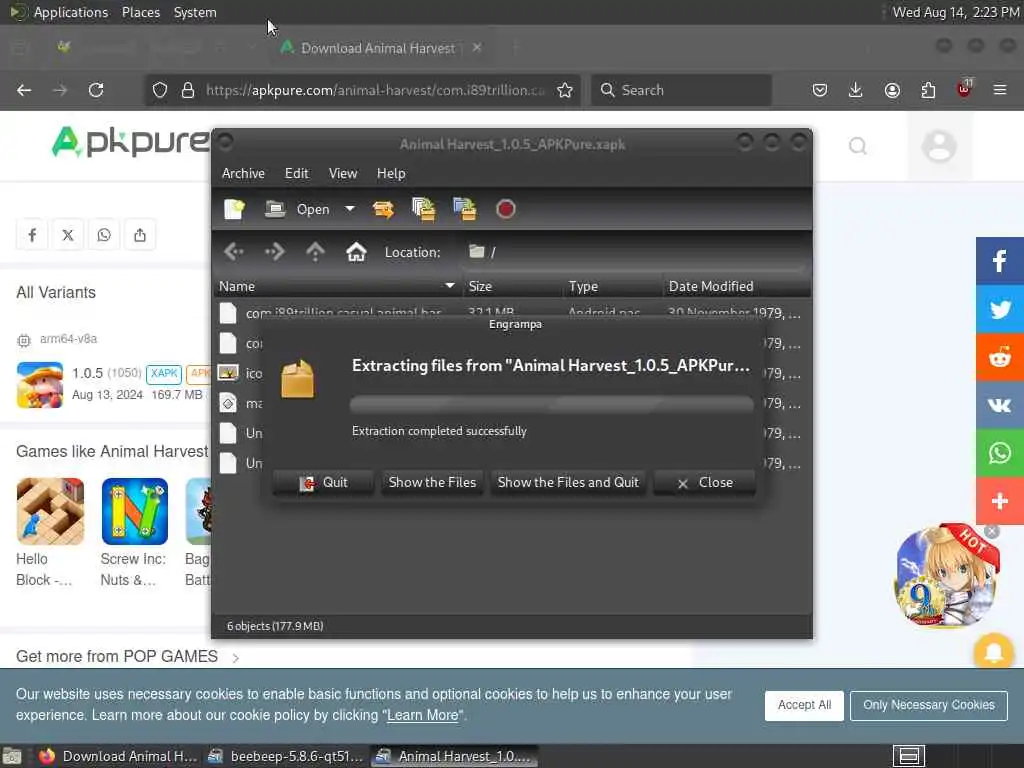This screenshot has width=1024, height=768.
Task: Open Firefox downloads panel
Action: click(x=856, y=90)
